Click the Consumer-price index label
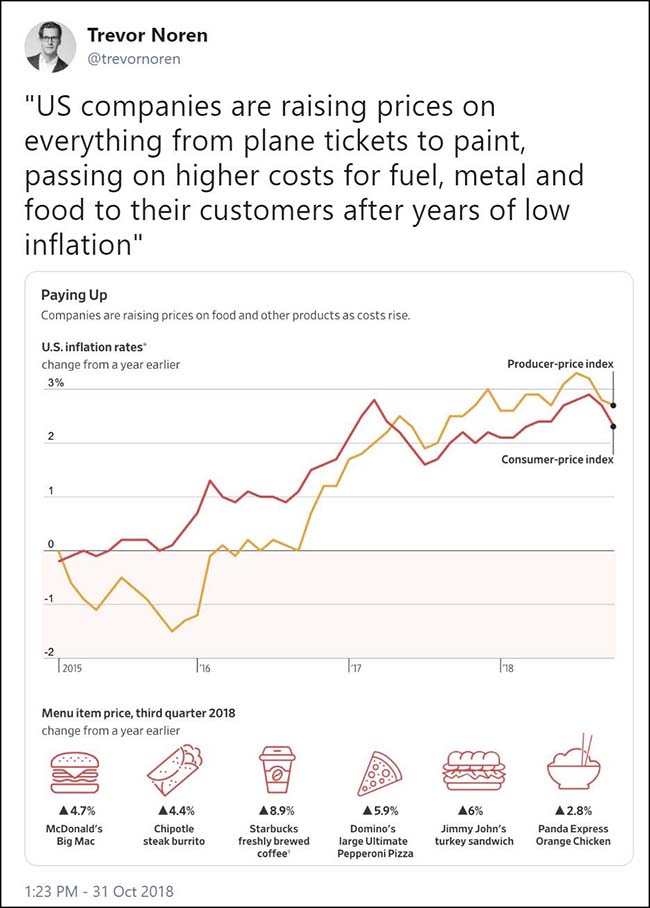 click(x=558, y=459)
